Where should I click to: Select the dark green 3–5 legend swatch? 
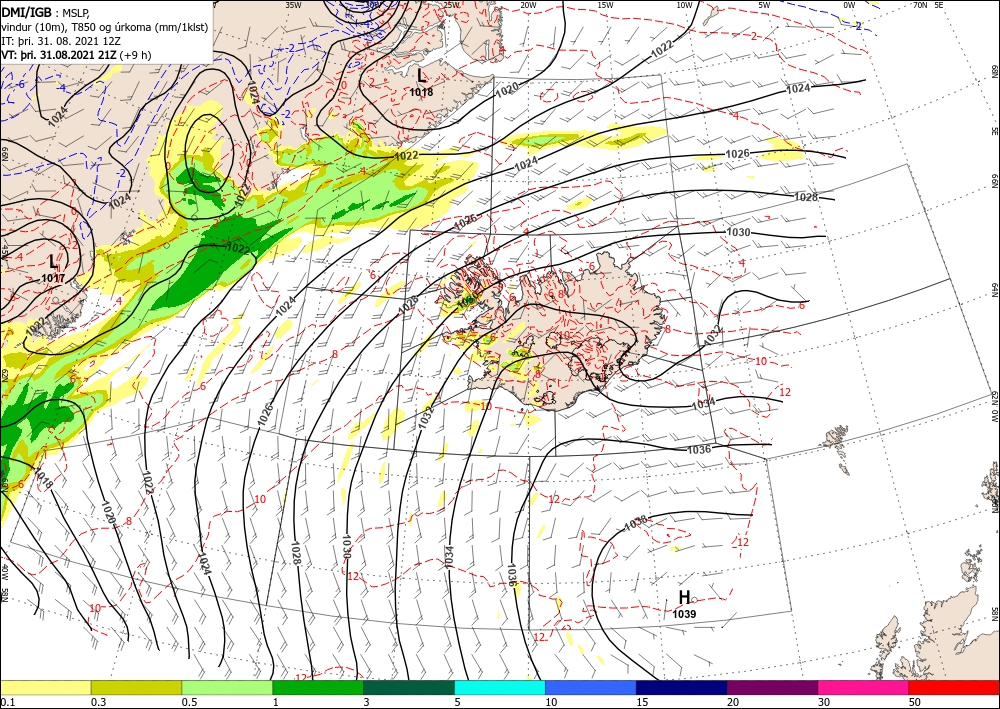coord(409,687)
